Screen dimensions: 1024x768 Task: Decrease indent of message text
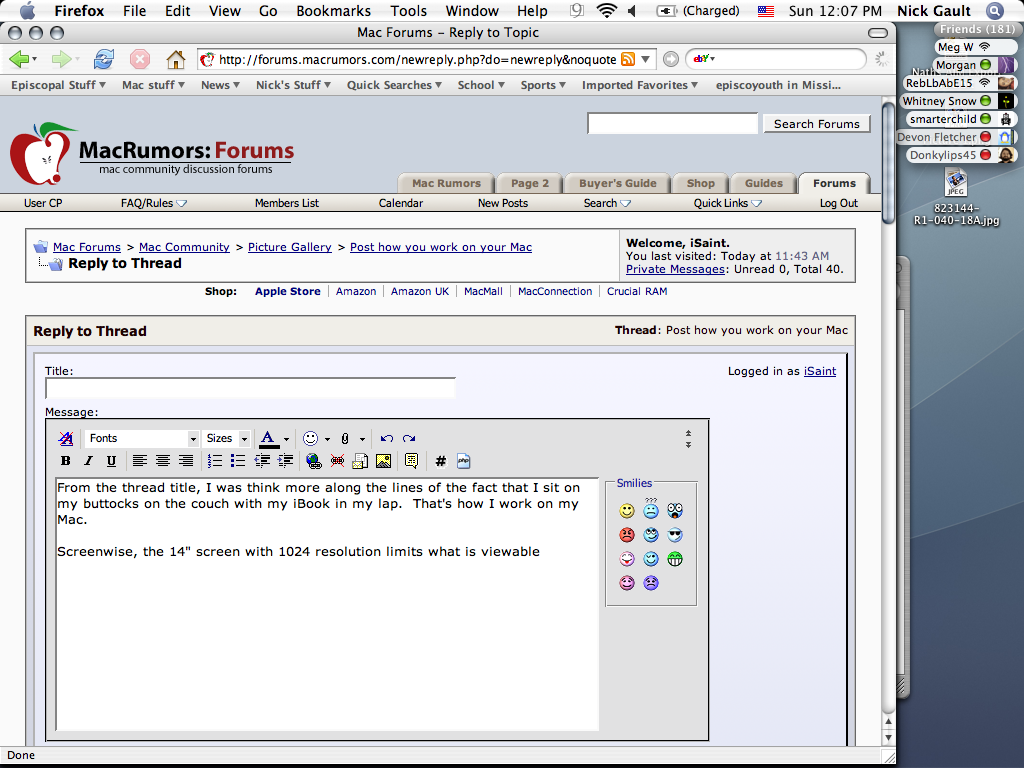tap(262, 461)
